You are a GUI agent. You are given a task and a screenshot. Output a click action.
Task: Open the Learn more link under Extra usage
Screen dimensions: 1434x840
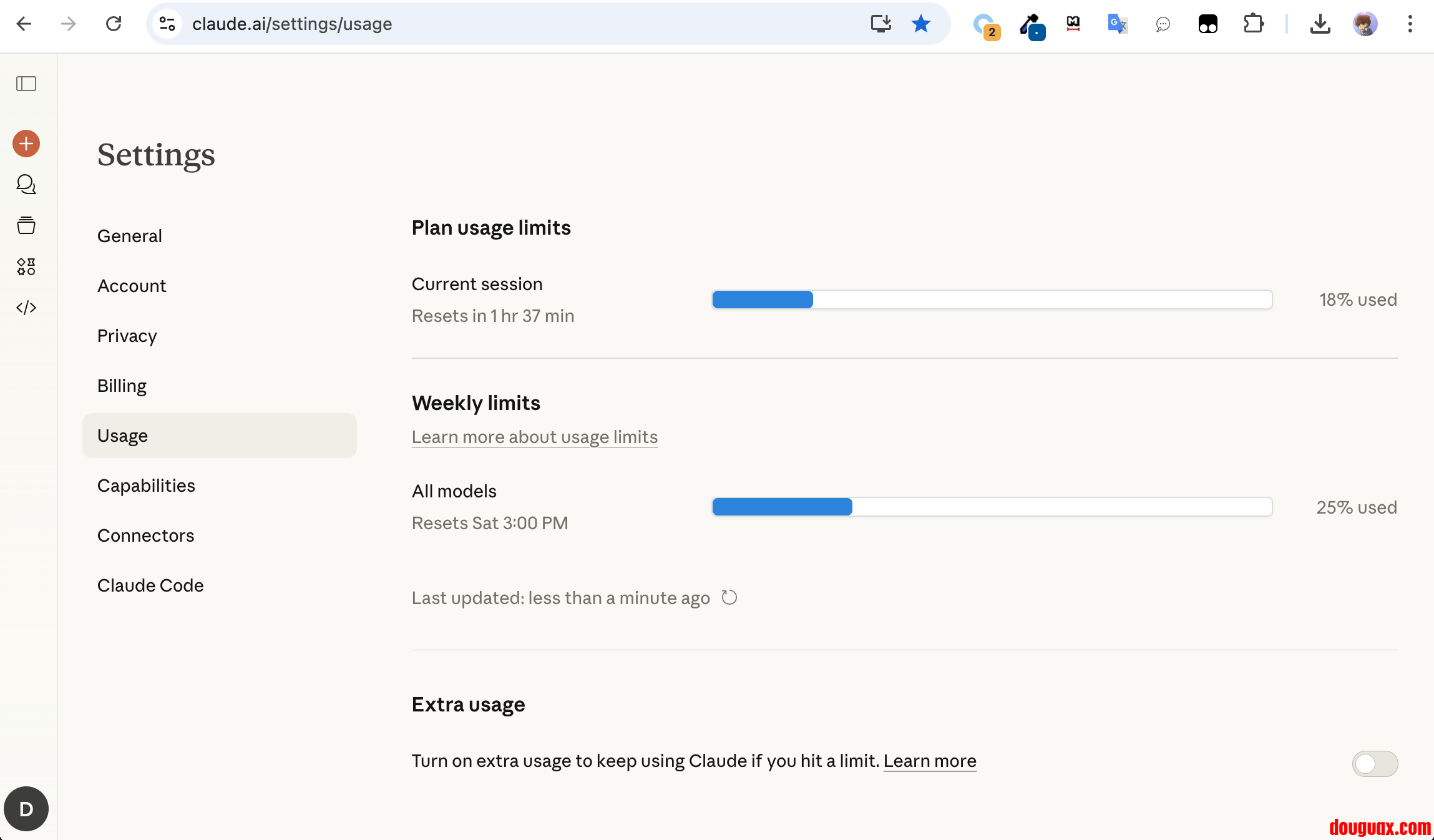(x=930, y=761)
